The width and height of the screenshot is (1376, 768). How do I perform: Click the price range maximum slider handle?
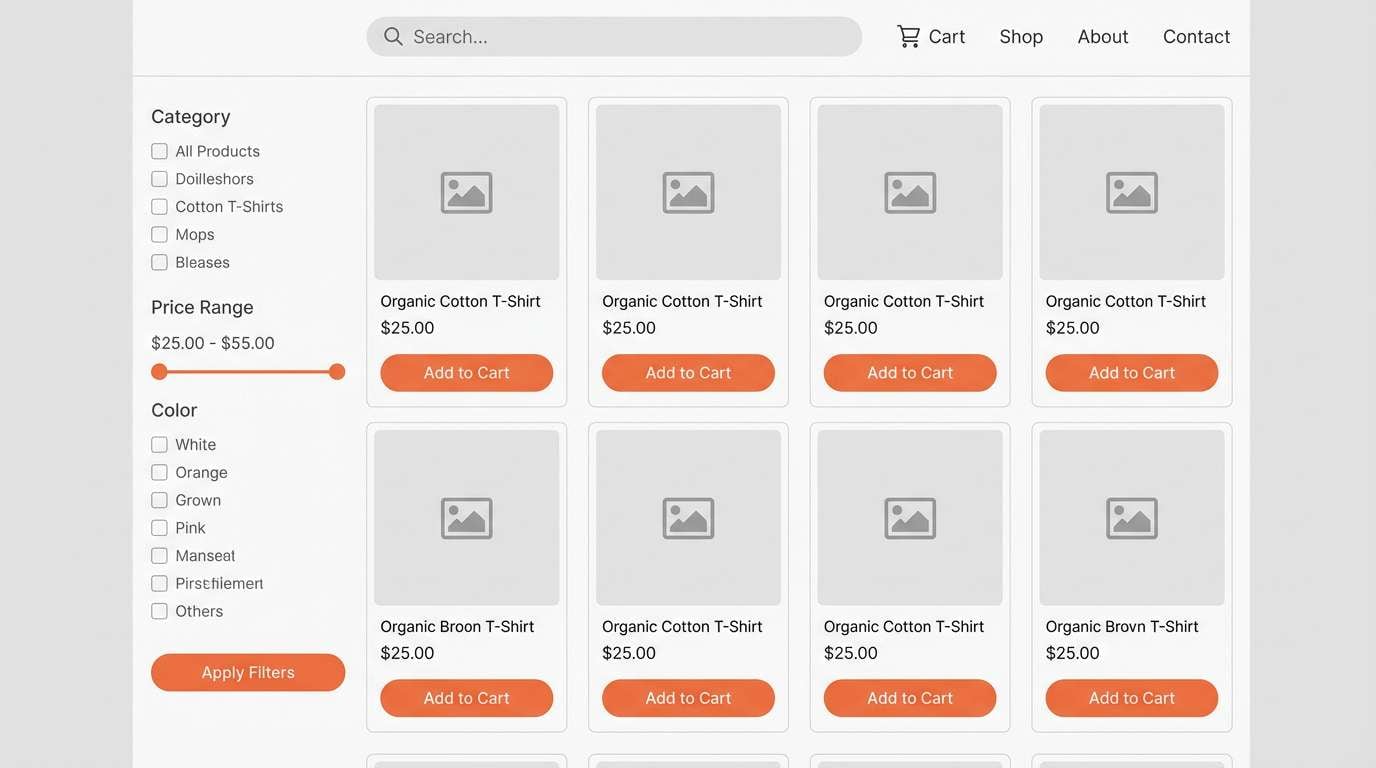click(337, 372)
